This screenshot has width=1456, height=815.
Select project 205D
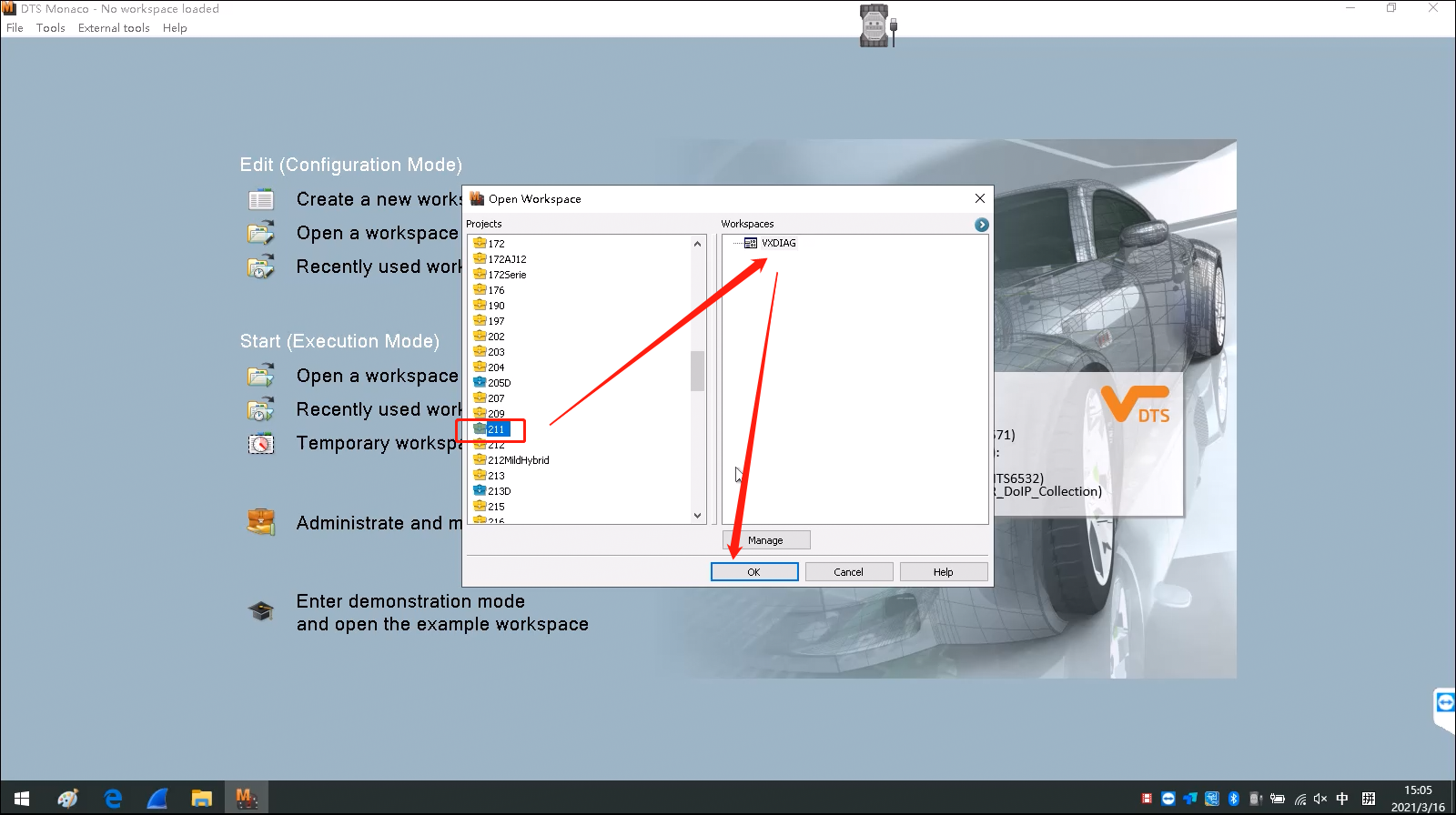point(492,383)
